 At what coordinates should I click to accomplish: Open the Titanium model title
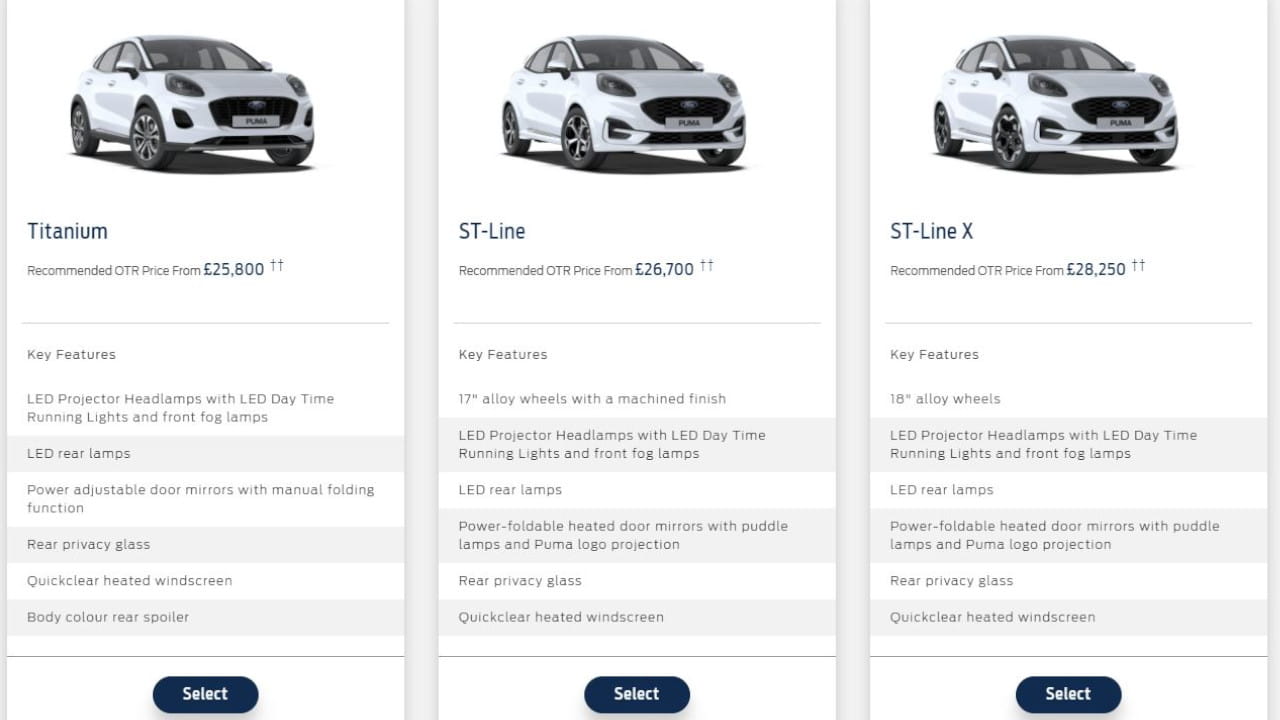[67, 231]
